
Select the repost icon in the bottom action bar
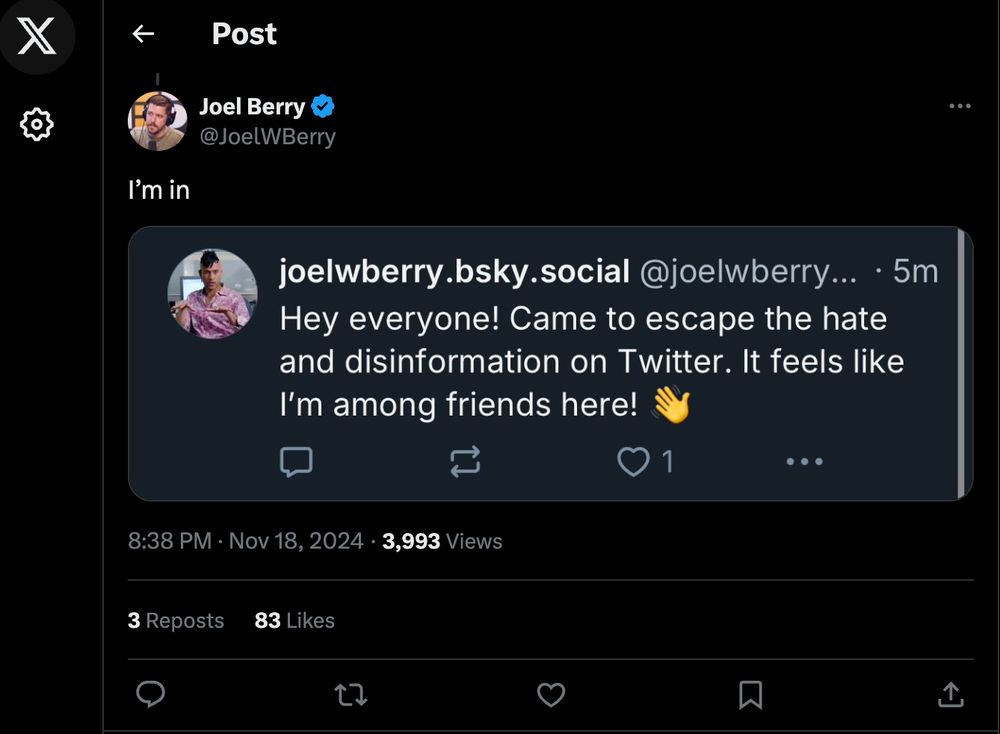click(x=351, y=694)
